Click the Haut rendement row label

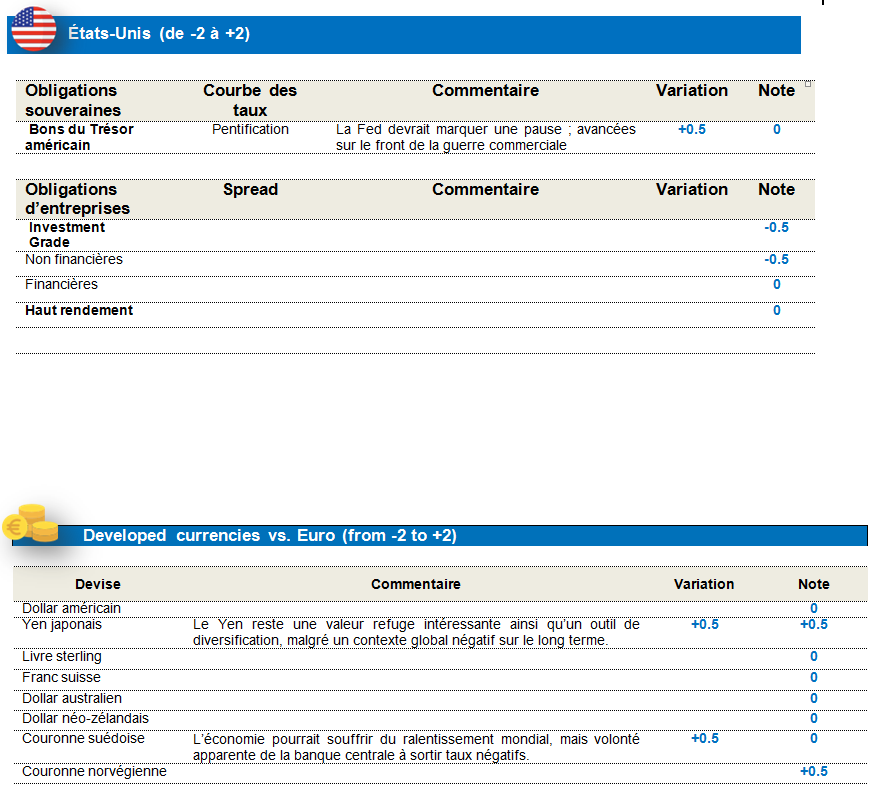pos(79,311)
